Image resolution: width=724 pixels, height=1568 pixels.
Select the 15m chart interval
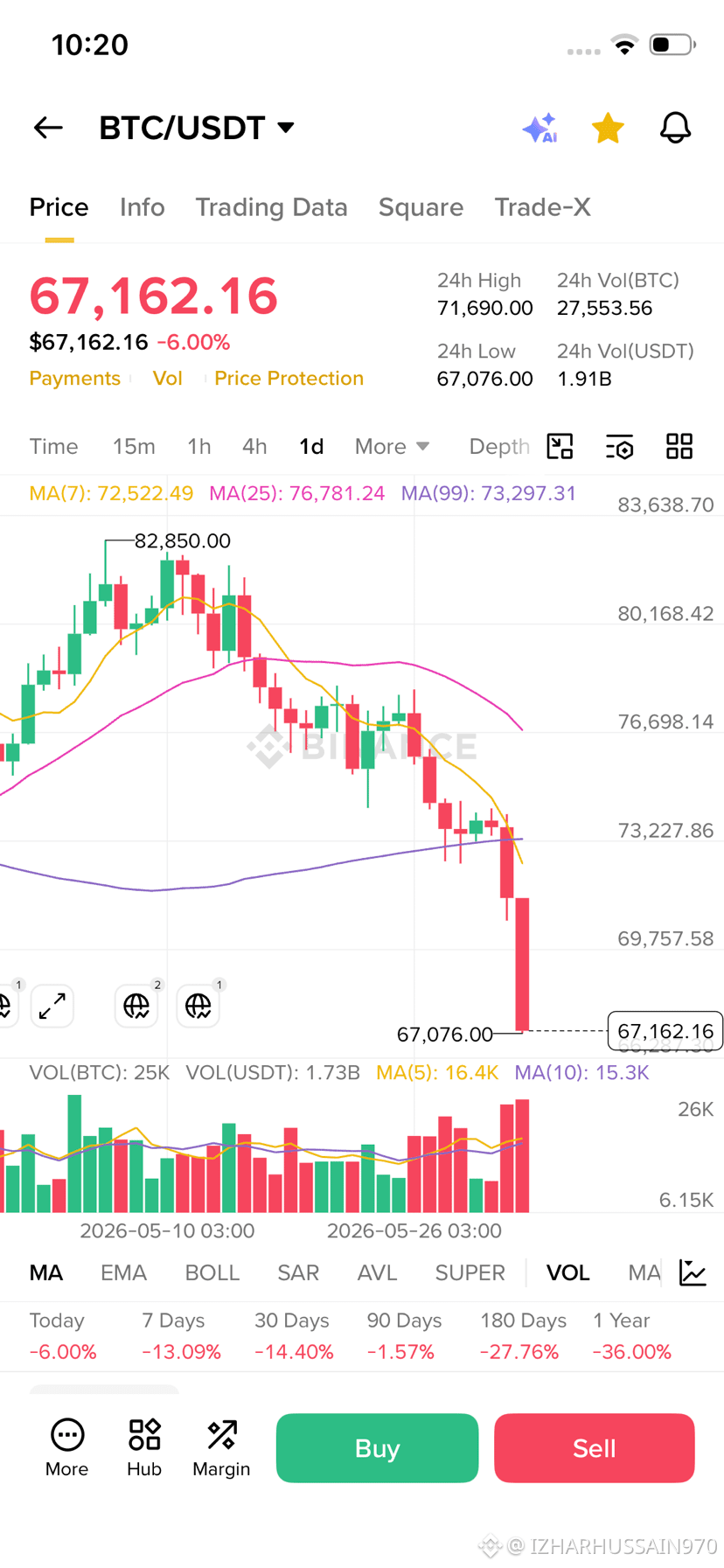[134, 446]
